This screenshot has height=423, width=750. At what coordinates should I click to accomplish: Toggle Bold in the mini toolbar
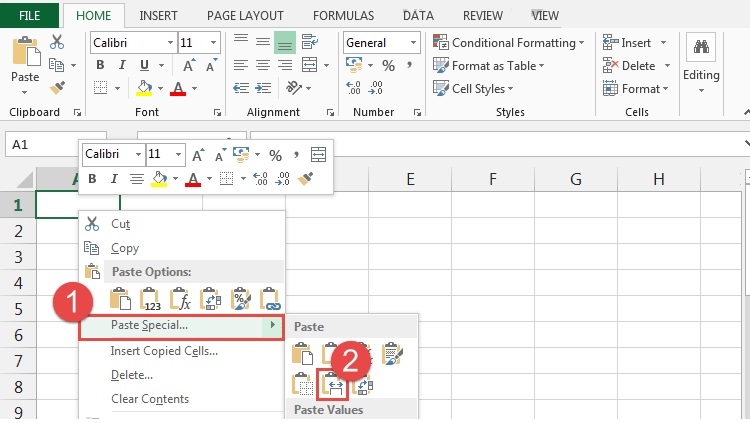coord(92,179)
